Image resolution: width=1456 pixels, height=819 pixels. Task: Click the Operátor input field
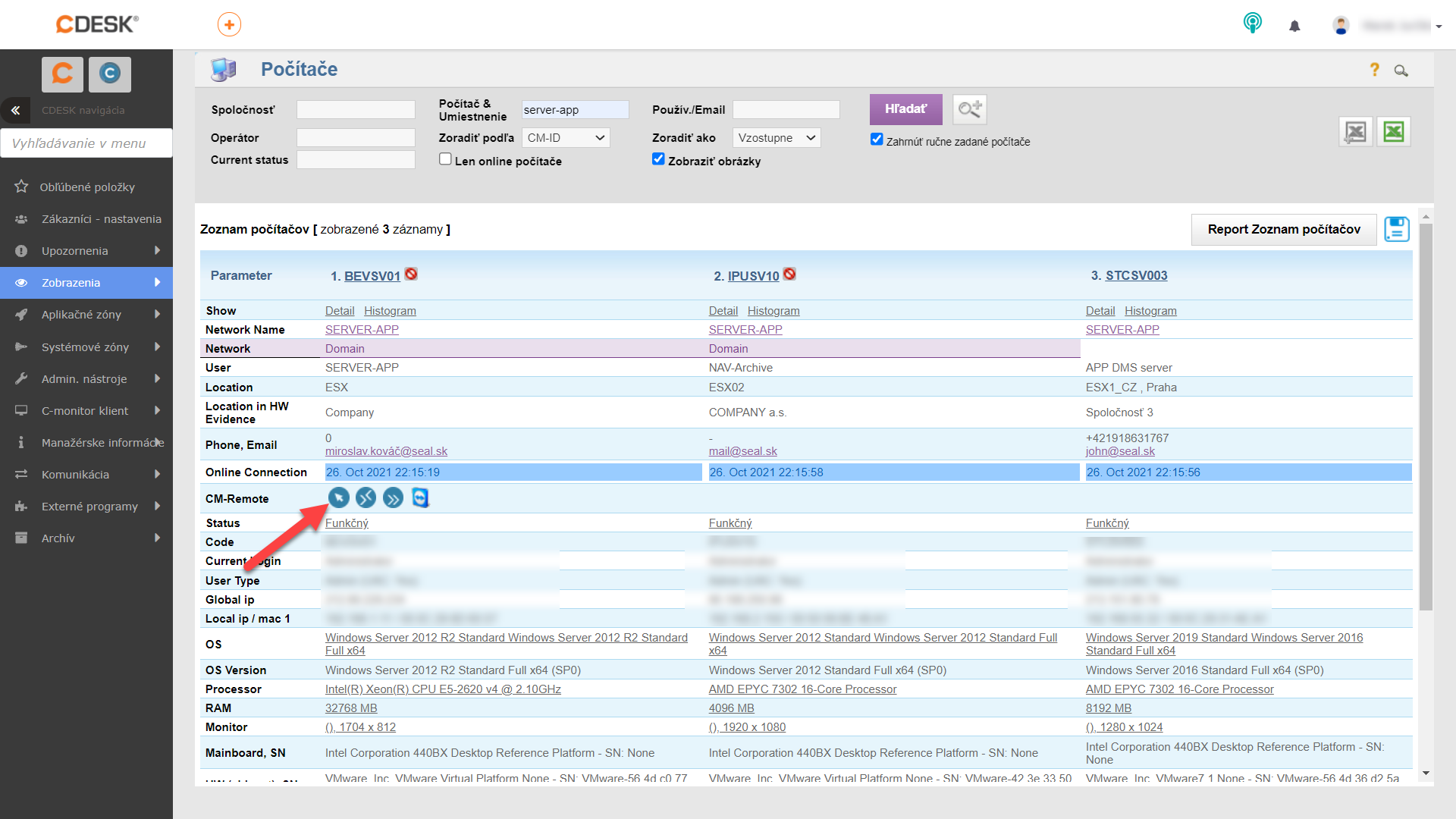[356, 138]
